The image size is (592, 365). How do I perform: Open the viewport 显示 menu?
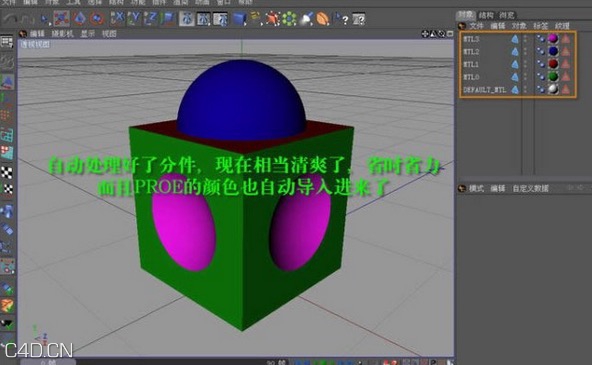coord(88,34)
